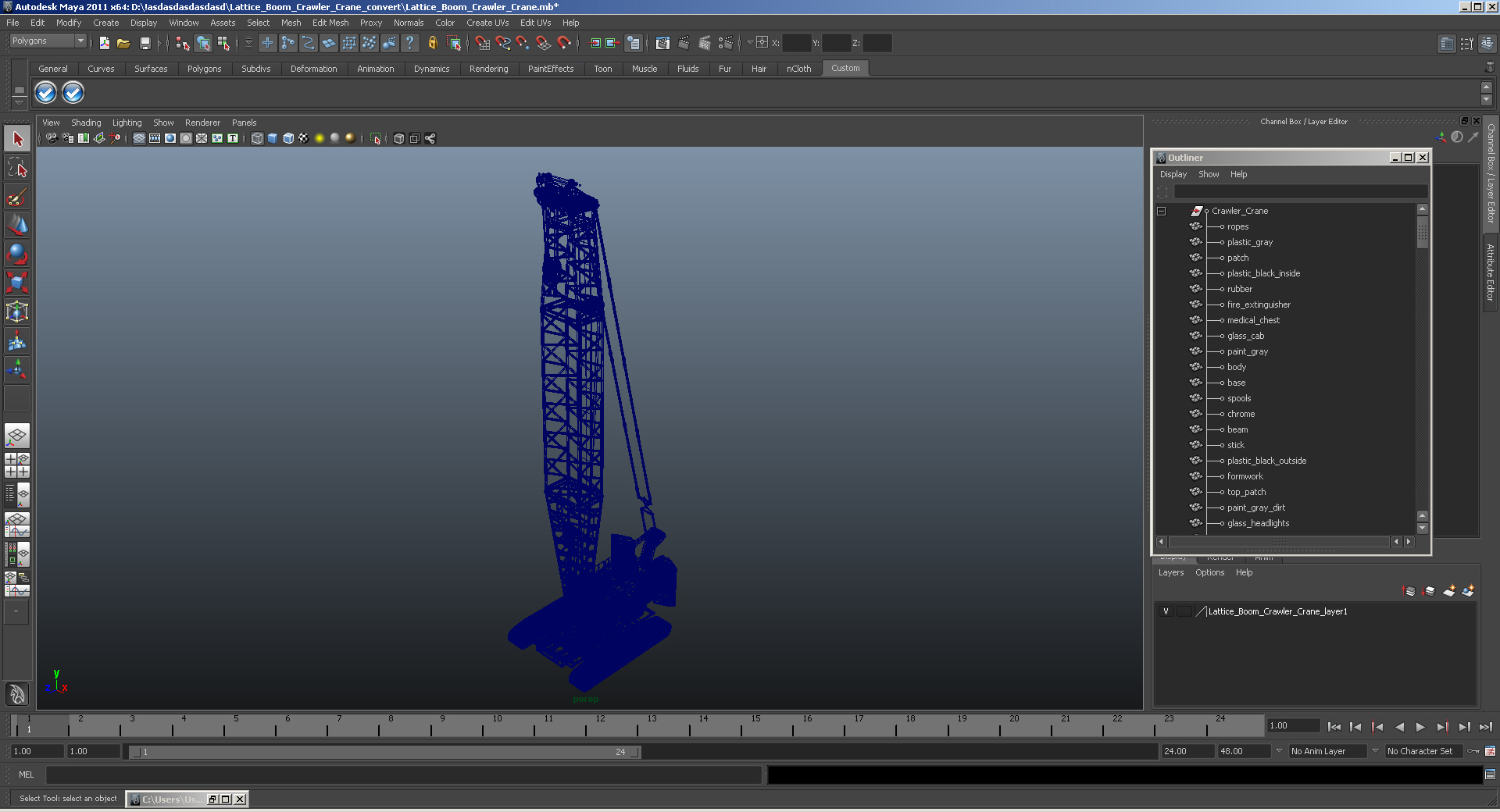Image resolution: width=1500 pixels, height=812 pixels.
Task: Select the Universal Manipulator tool
Action: point(17,312)
